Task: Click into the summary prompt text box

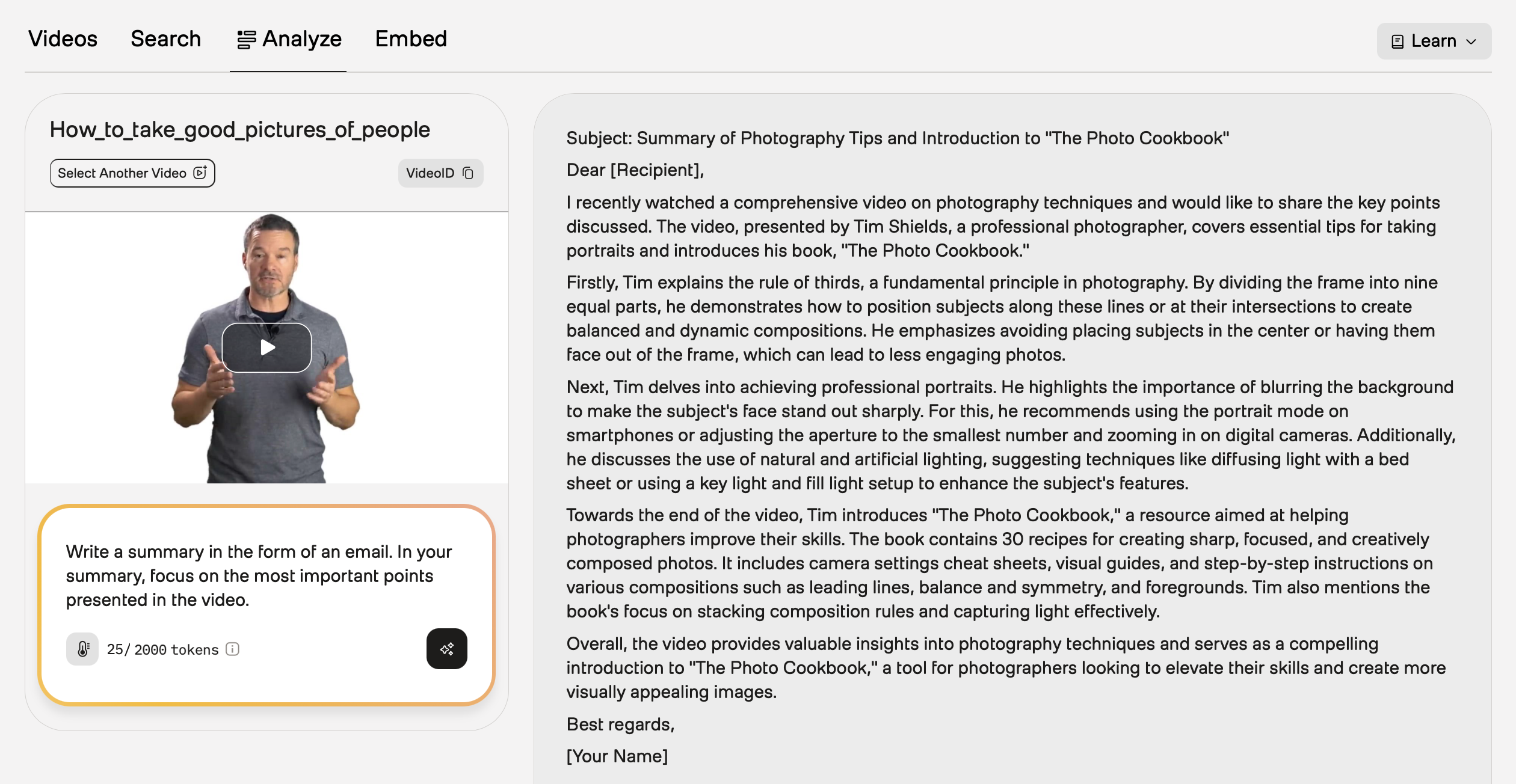Action: click(259, 575)
